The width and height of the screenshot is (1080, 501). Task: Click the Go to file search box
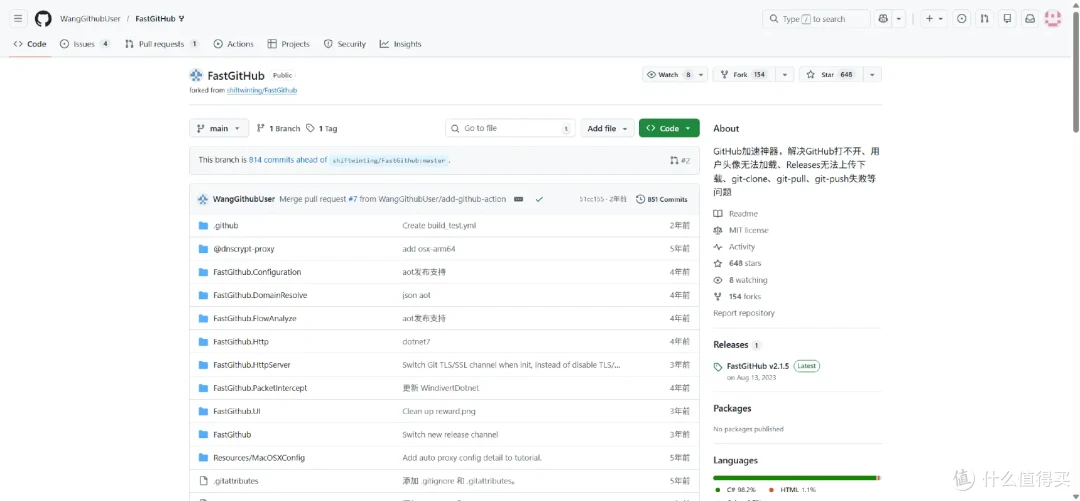510,128
